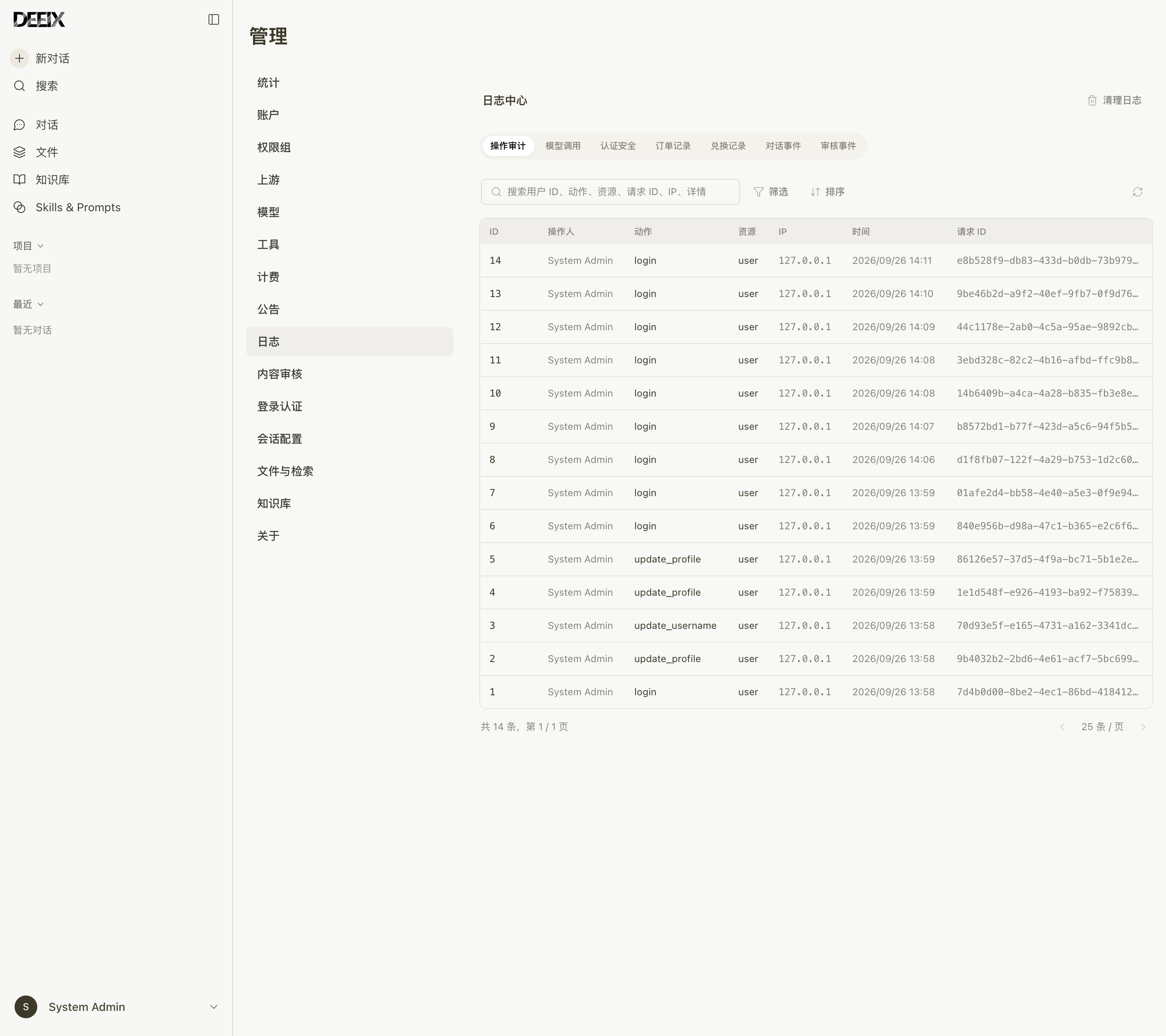This screenshot has width=1166, height=1036.
Task: Click the 筛选 filter funnel icon
Action: point(758,192)
